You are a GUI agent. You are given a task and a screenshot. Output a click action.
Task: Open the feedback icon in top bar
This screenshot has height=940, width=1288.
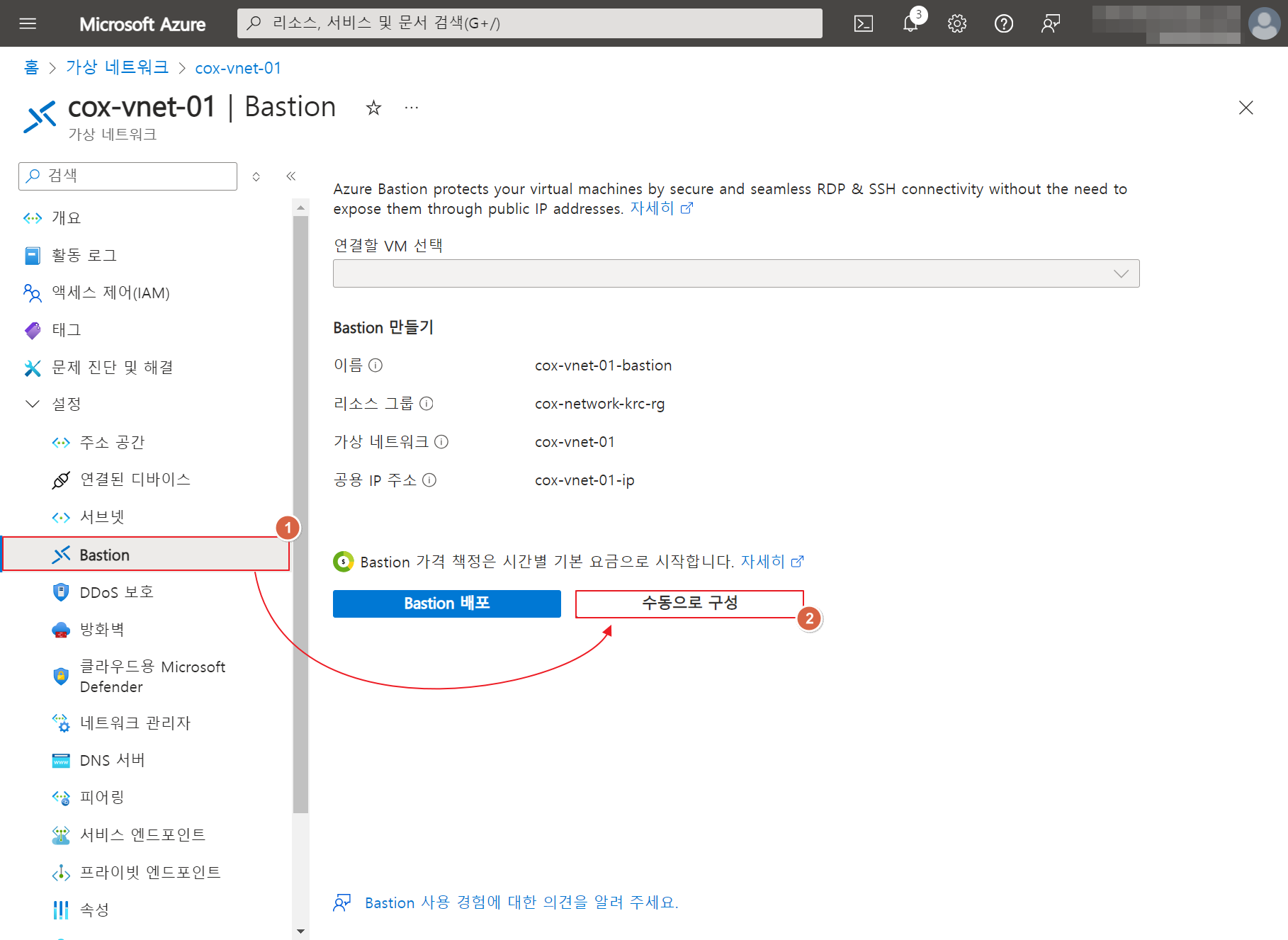1051,23
